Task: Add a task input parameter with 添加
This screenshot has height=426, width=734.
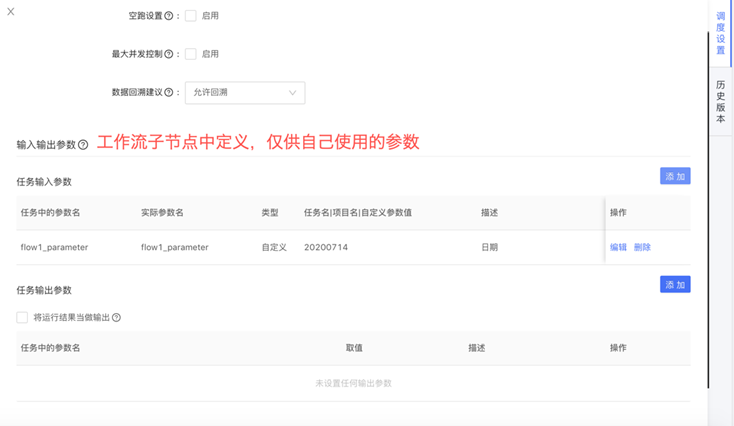Action: pyautogui.click(x=675, y=176)
